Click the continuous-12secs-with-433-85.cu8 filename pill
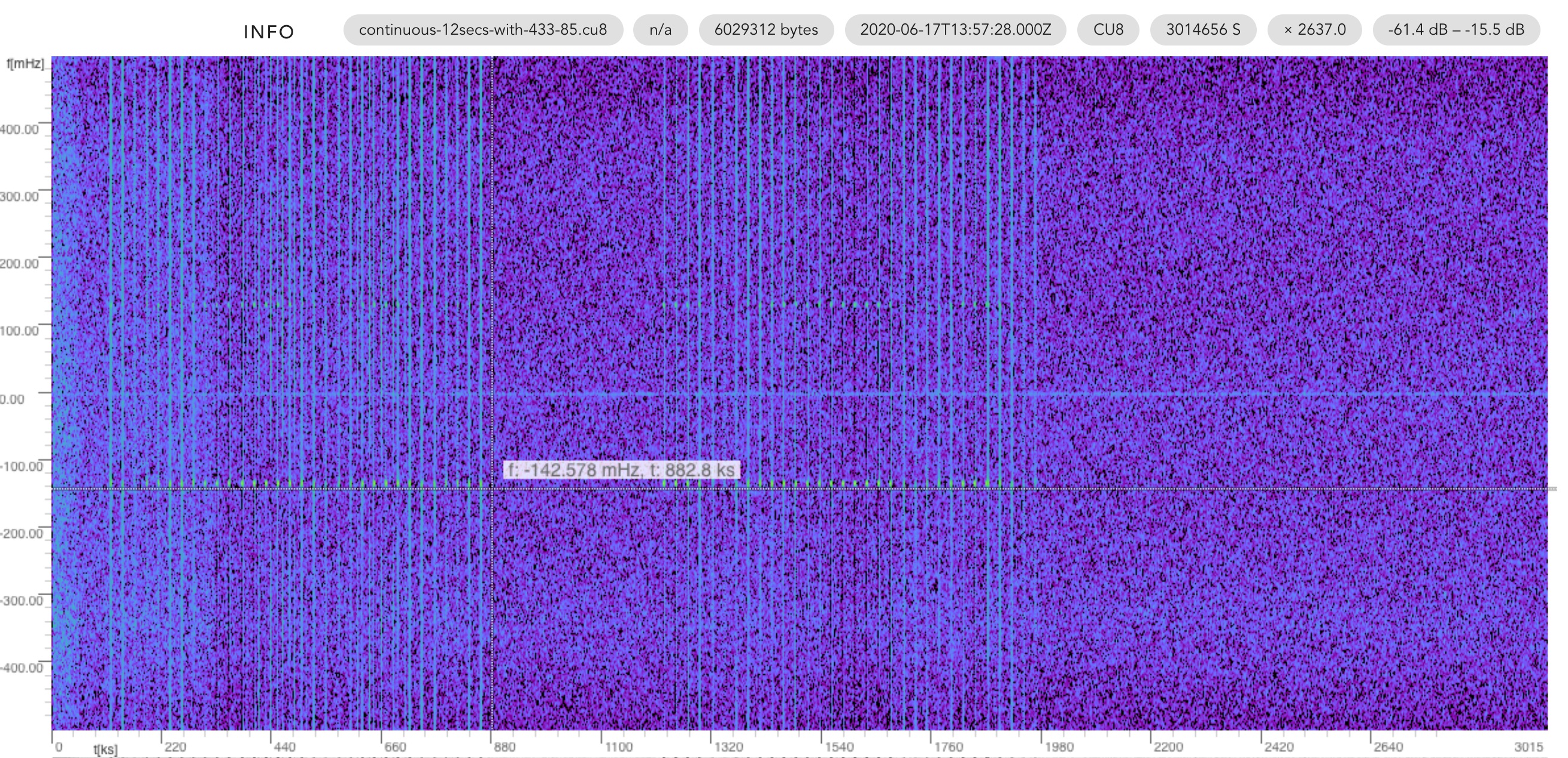 pos(483,30)
